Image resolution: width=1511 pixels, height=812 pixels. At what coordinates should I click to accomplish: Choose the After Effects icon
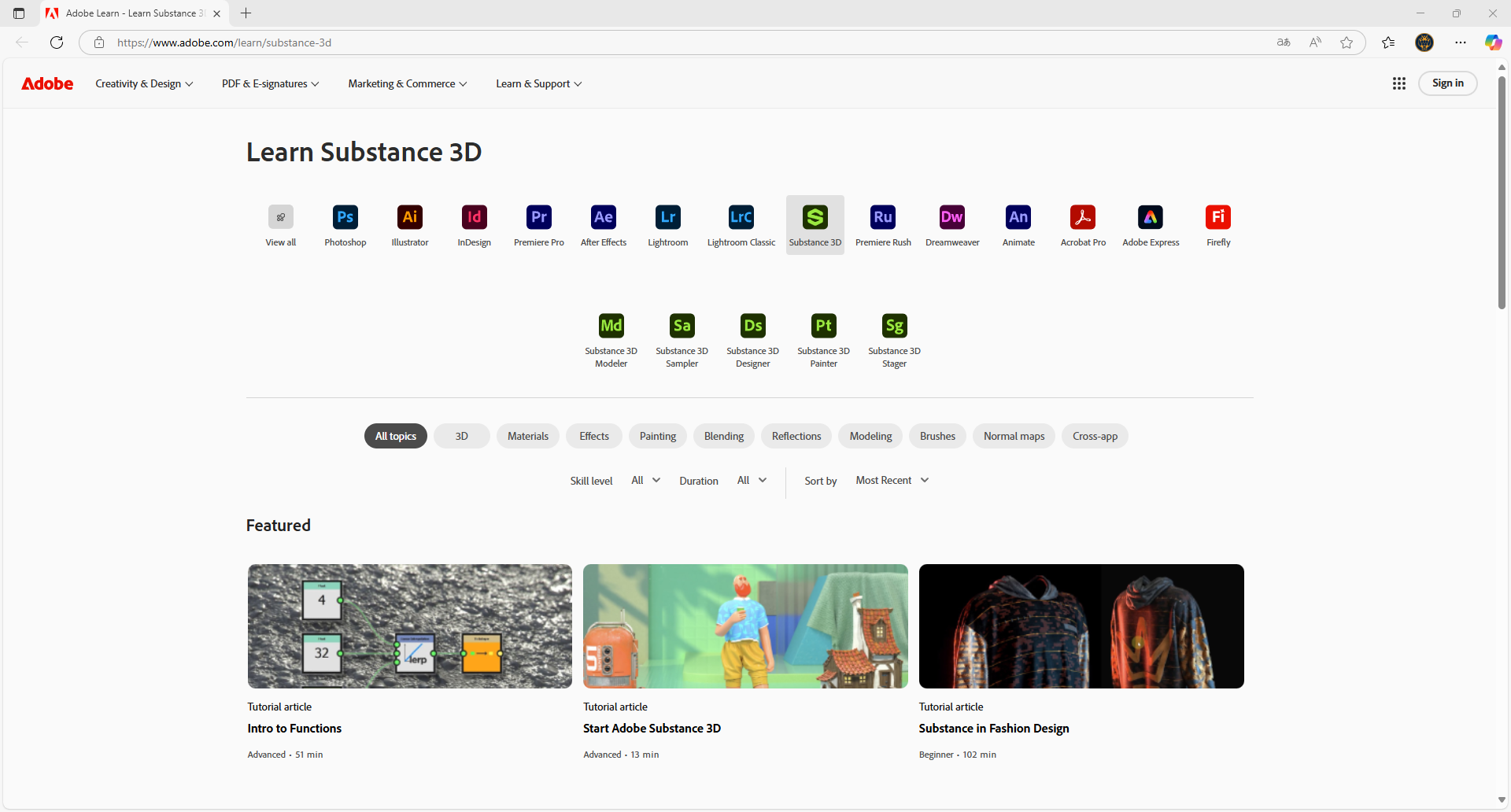point(604,217)
